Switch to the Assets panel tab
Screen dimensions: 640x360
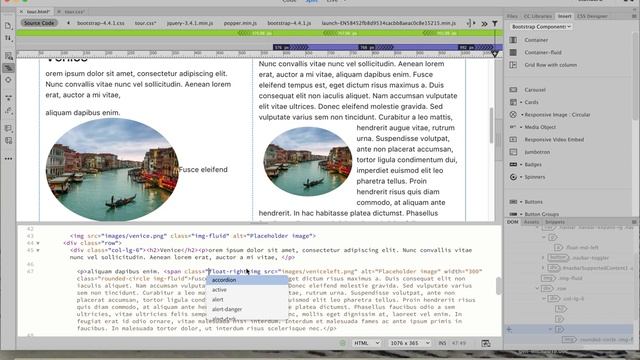[531, 222]
